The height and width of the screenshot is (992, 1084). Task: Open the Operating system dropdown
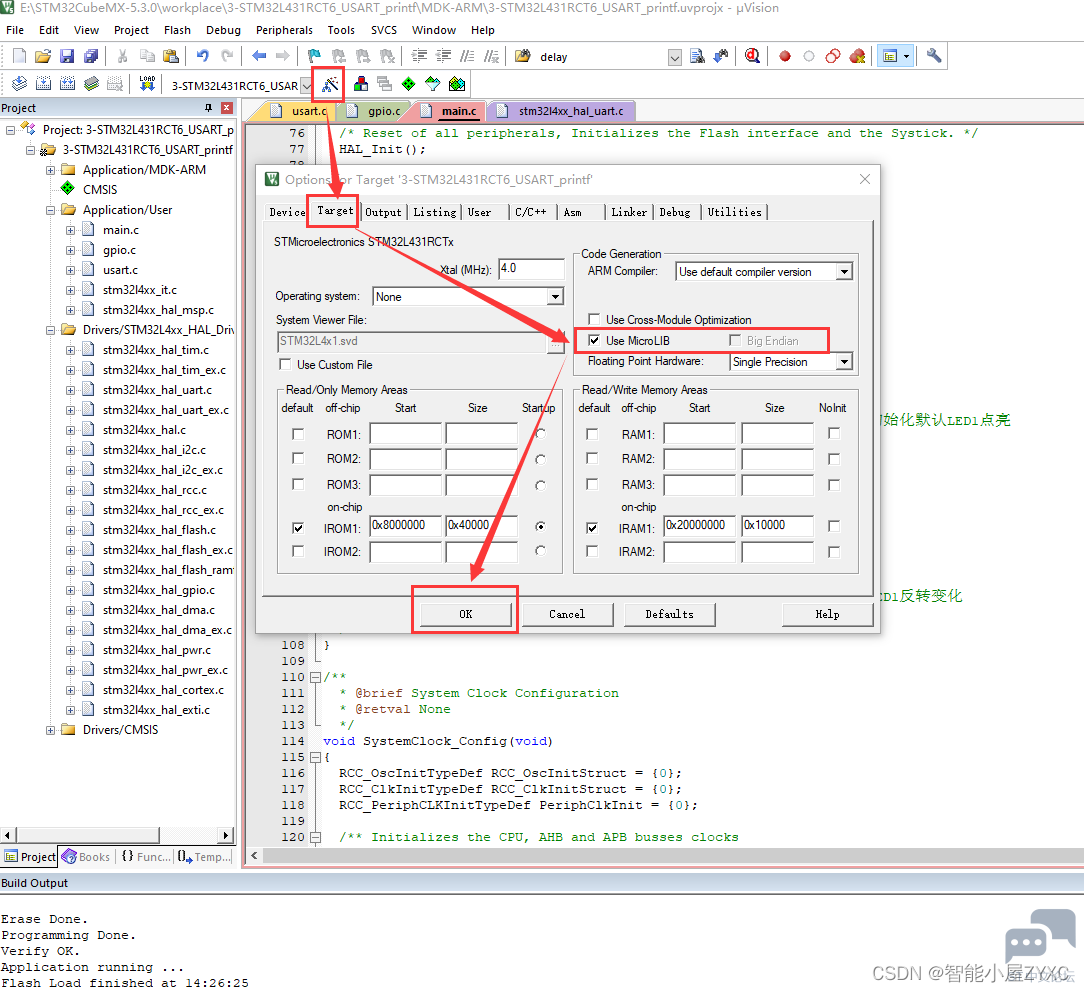[555, 297]
